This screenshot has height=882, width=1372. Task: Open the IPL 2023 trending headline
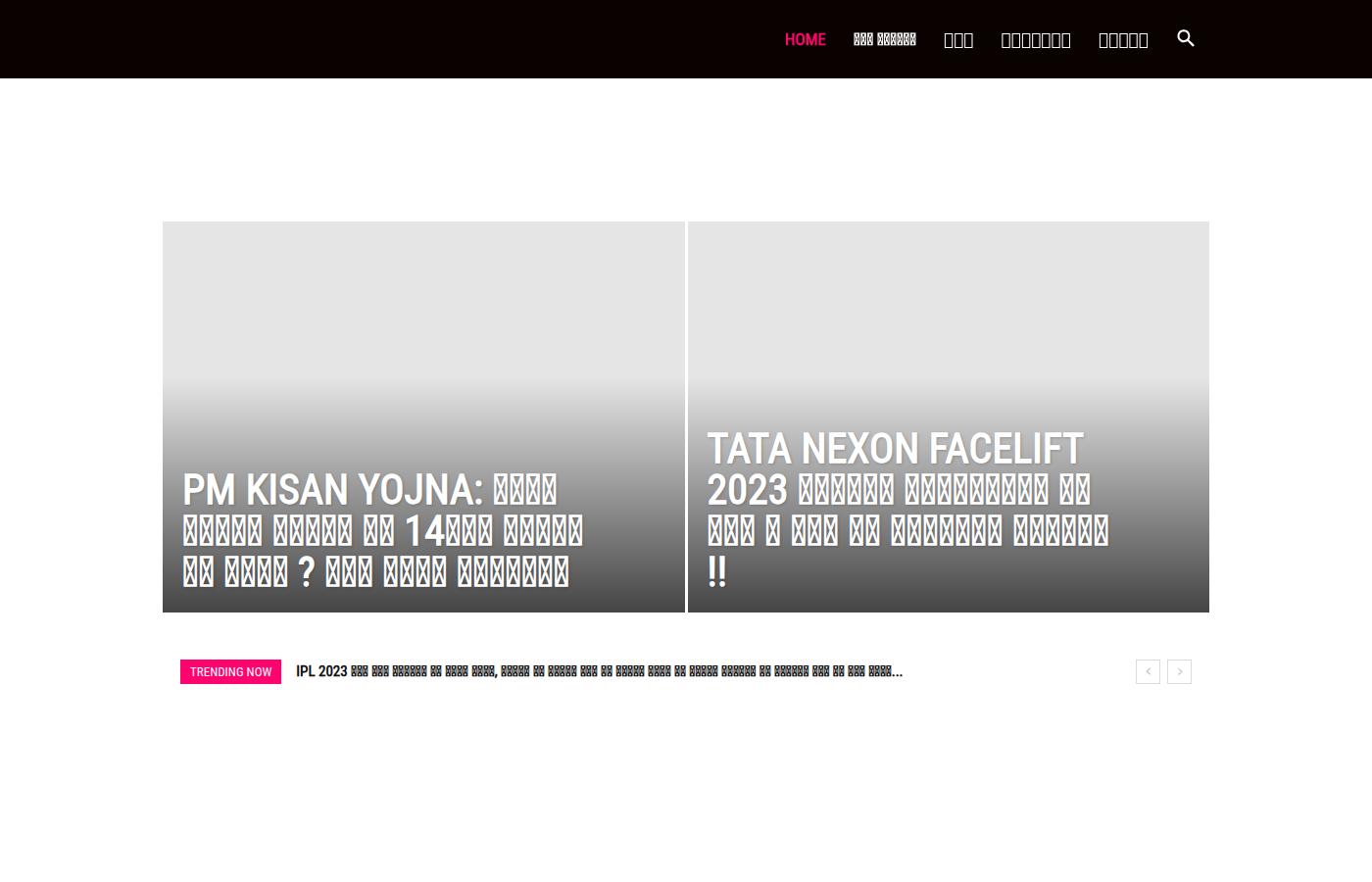point(599,671)
